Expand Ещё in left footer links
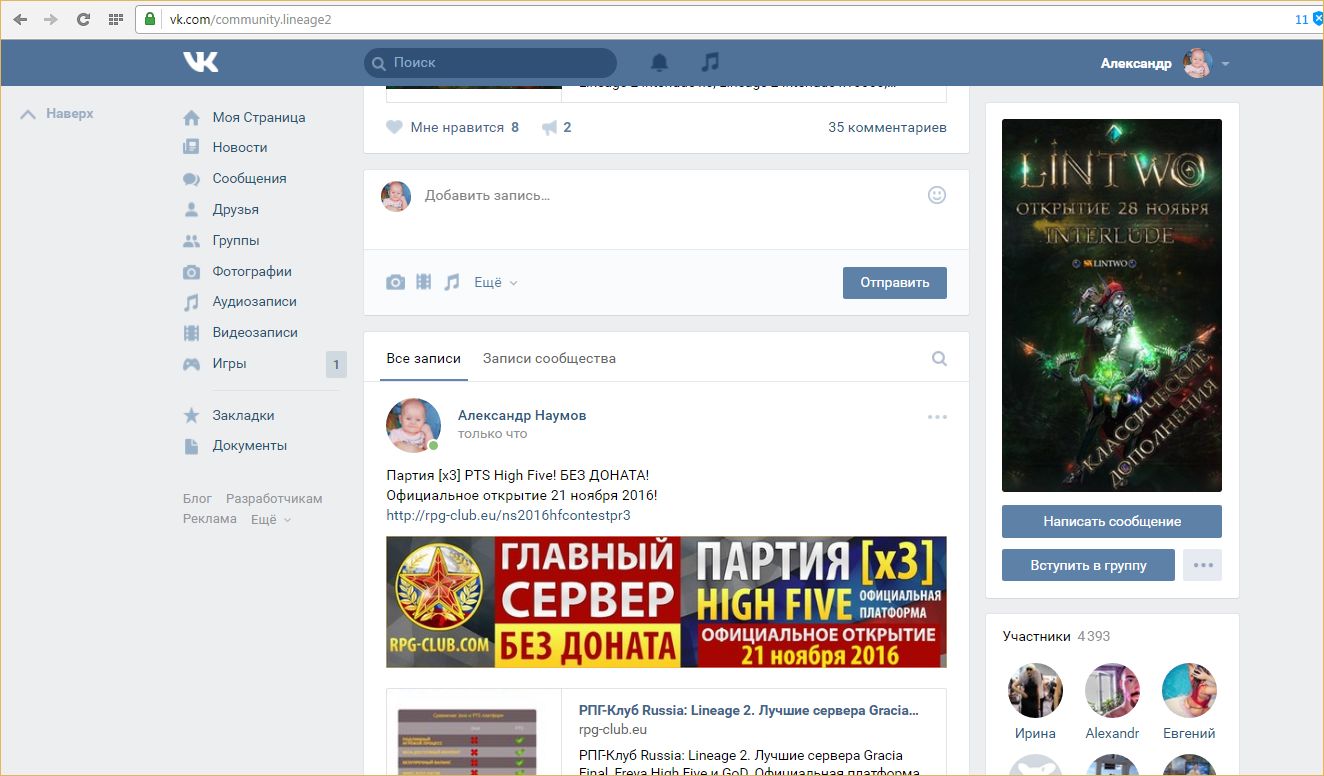 (x=270, y=519)
